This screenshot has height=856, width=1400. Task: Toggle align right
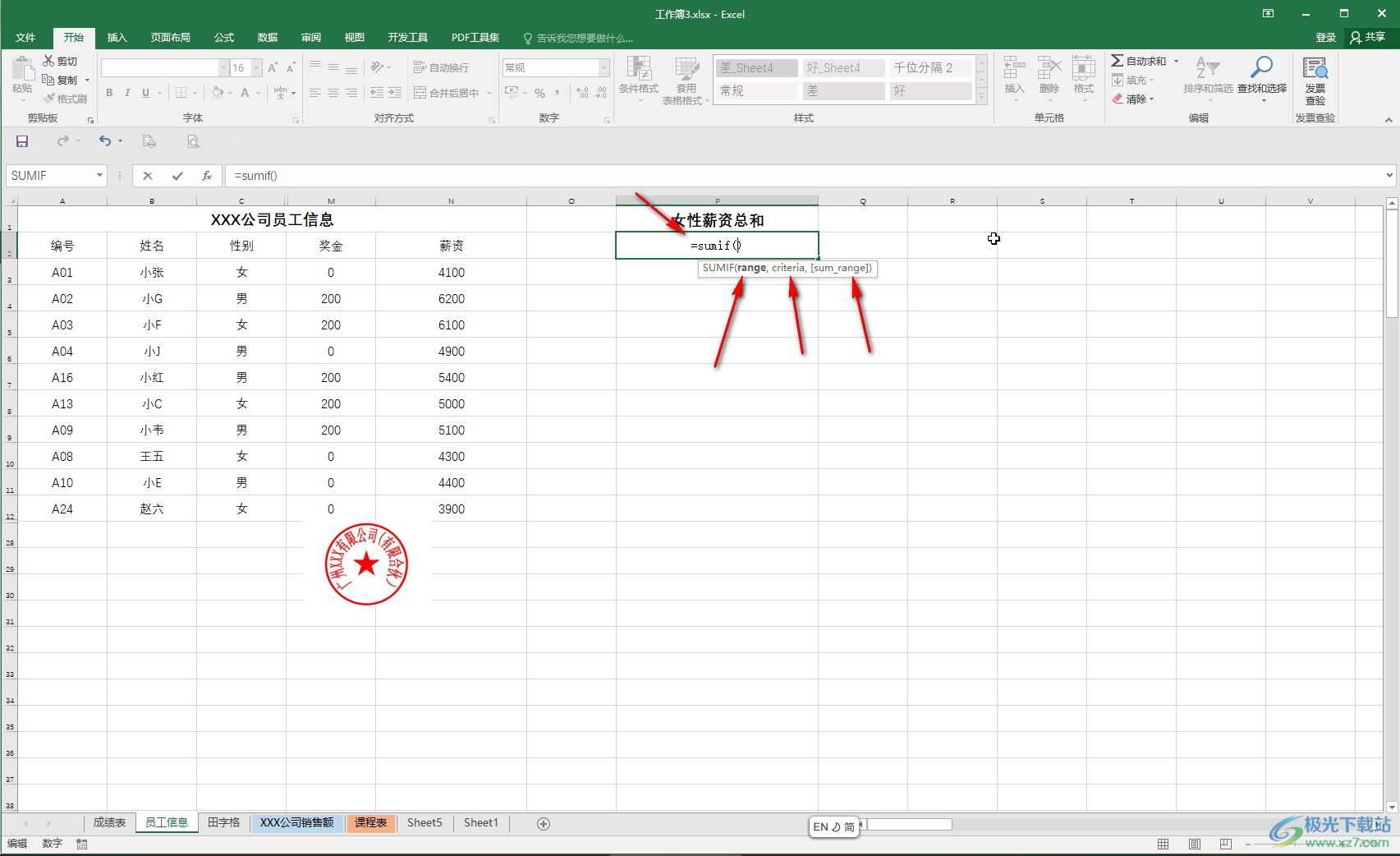351,93
